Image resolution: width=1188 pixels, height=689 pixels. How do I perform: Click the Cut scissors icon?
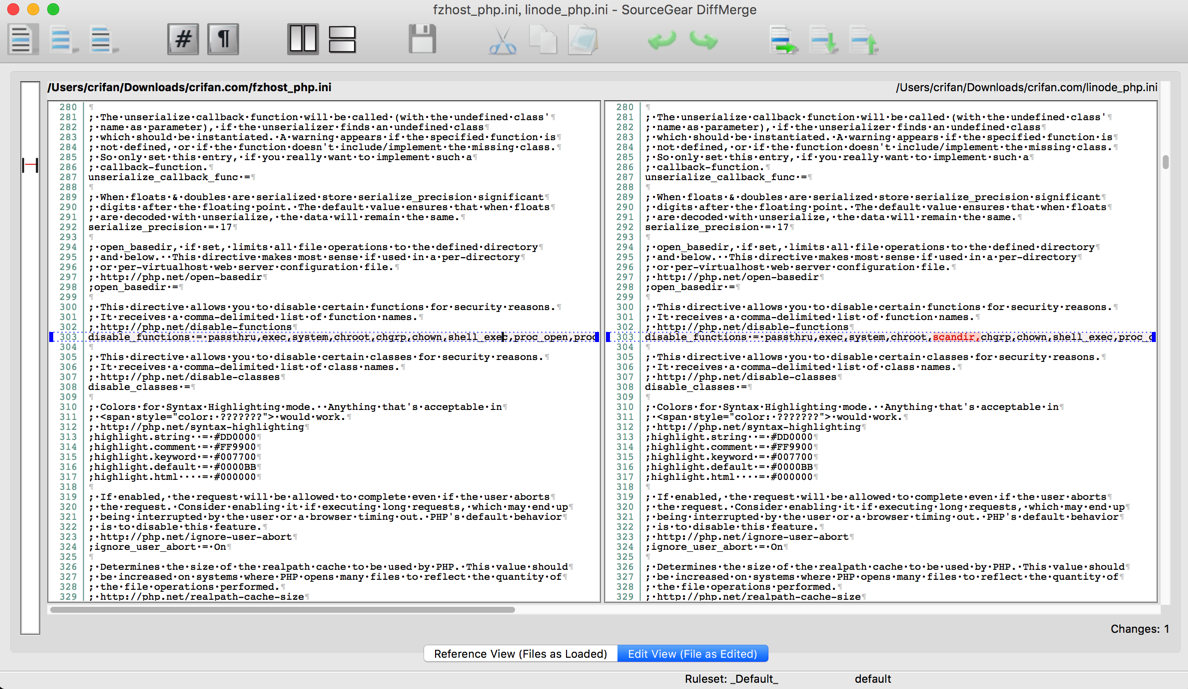coord(502,40)
